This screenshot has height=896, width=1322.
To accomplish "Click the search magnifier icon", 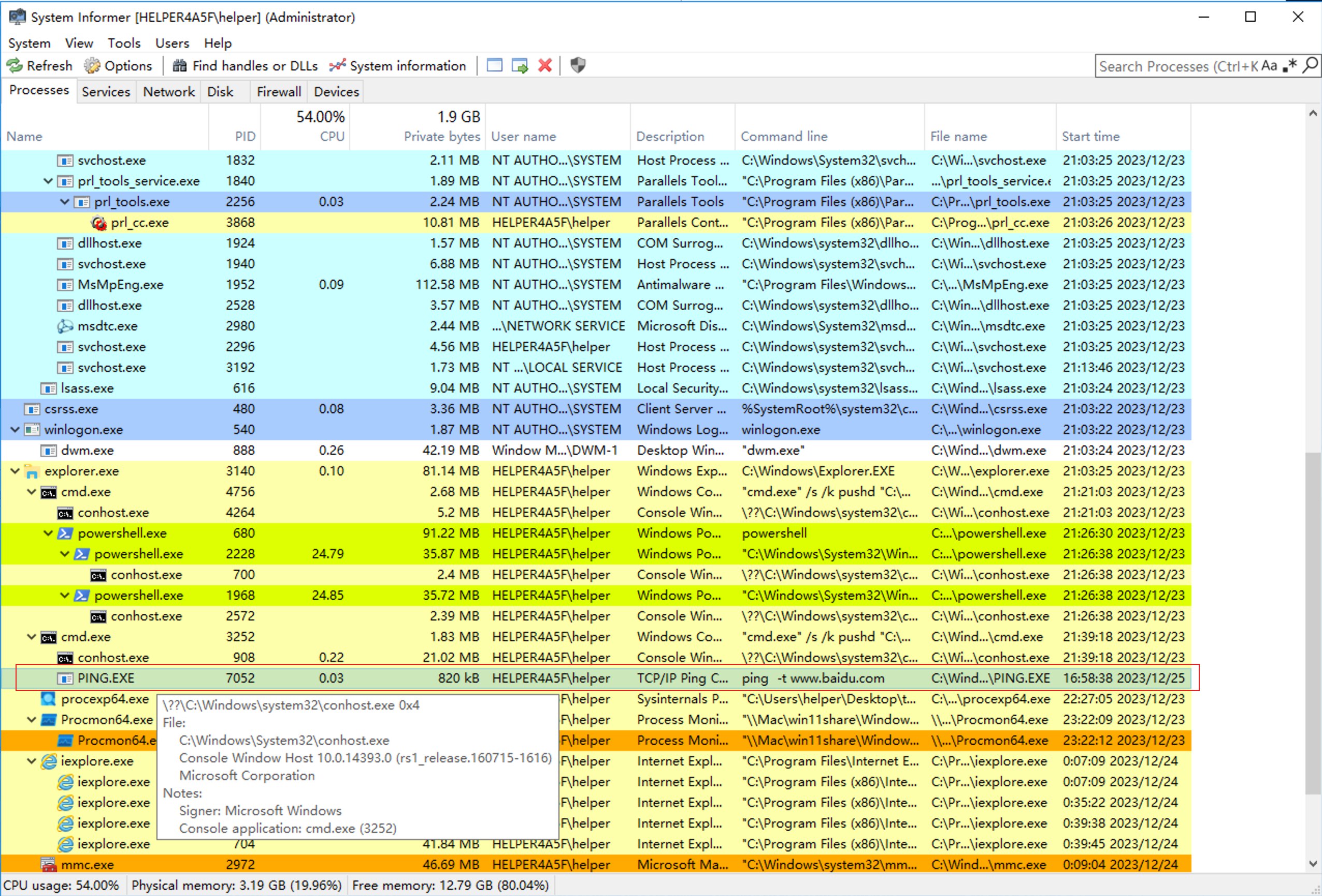I will [x=1310, y=66].
